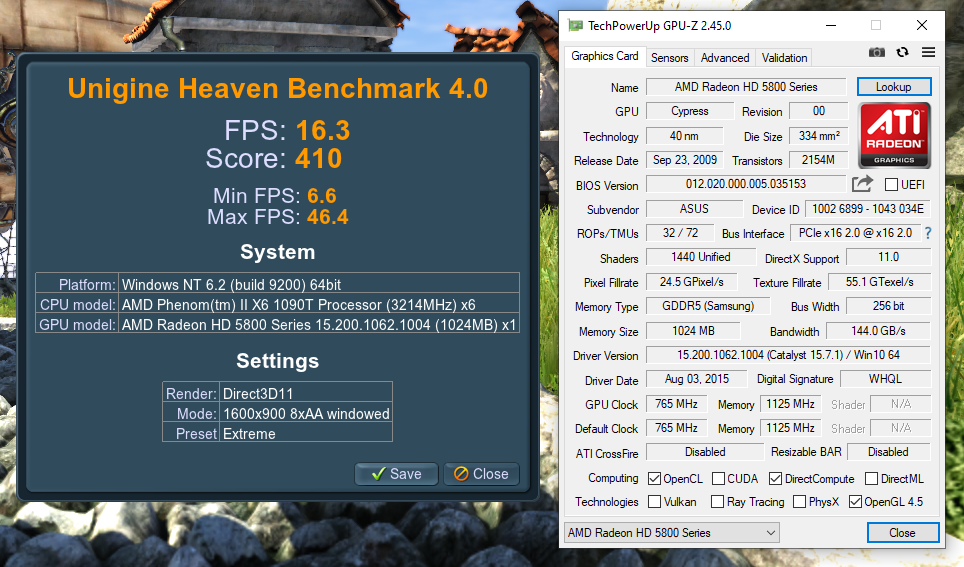Click the Transistors field 2154M
964x567 pixels.
pos(818,160)
